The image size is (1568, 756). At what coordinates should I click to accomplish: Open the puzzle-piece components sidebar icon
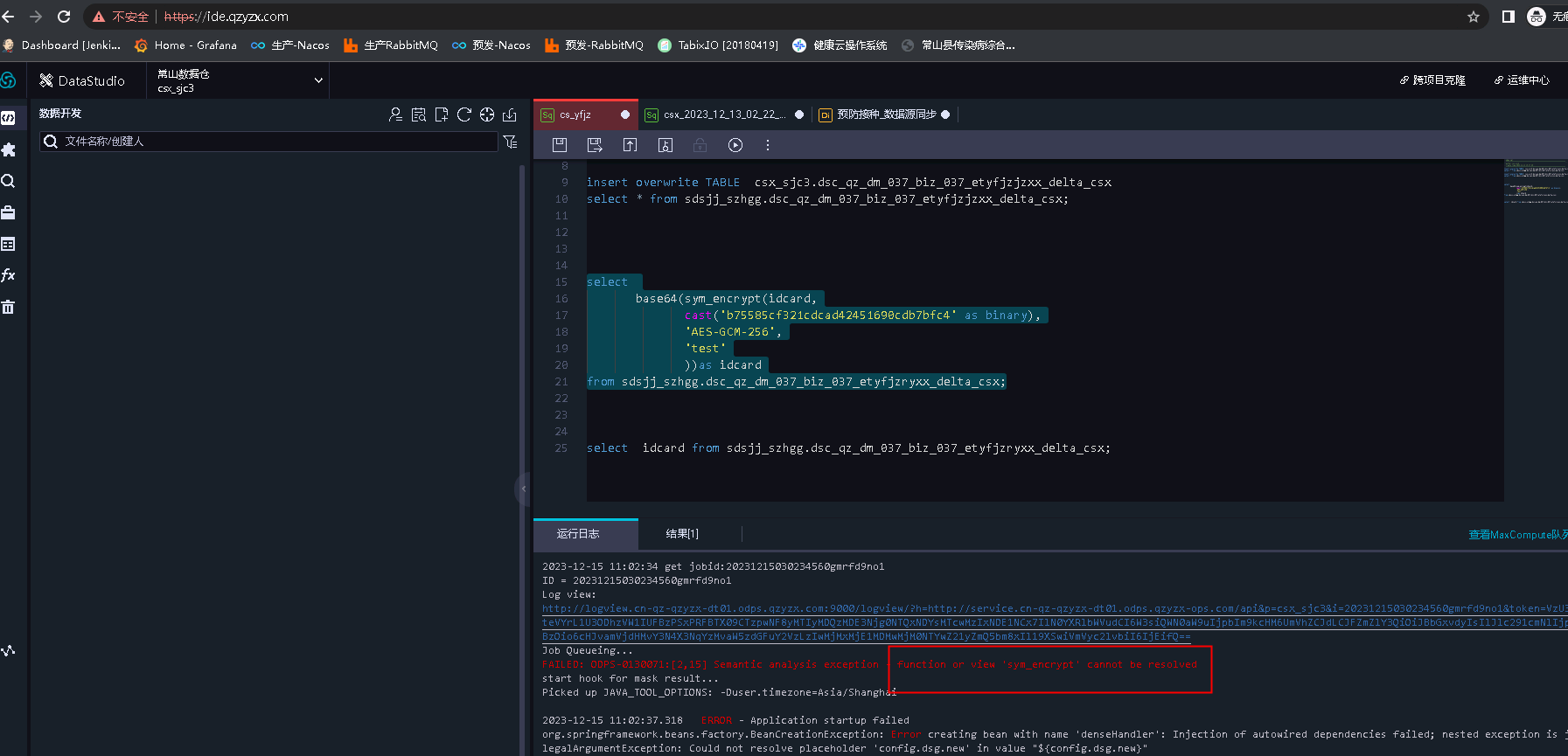(x=8, y=149)
